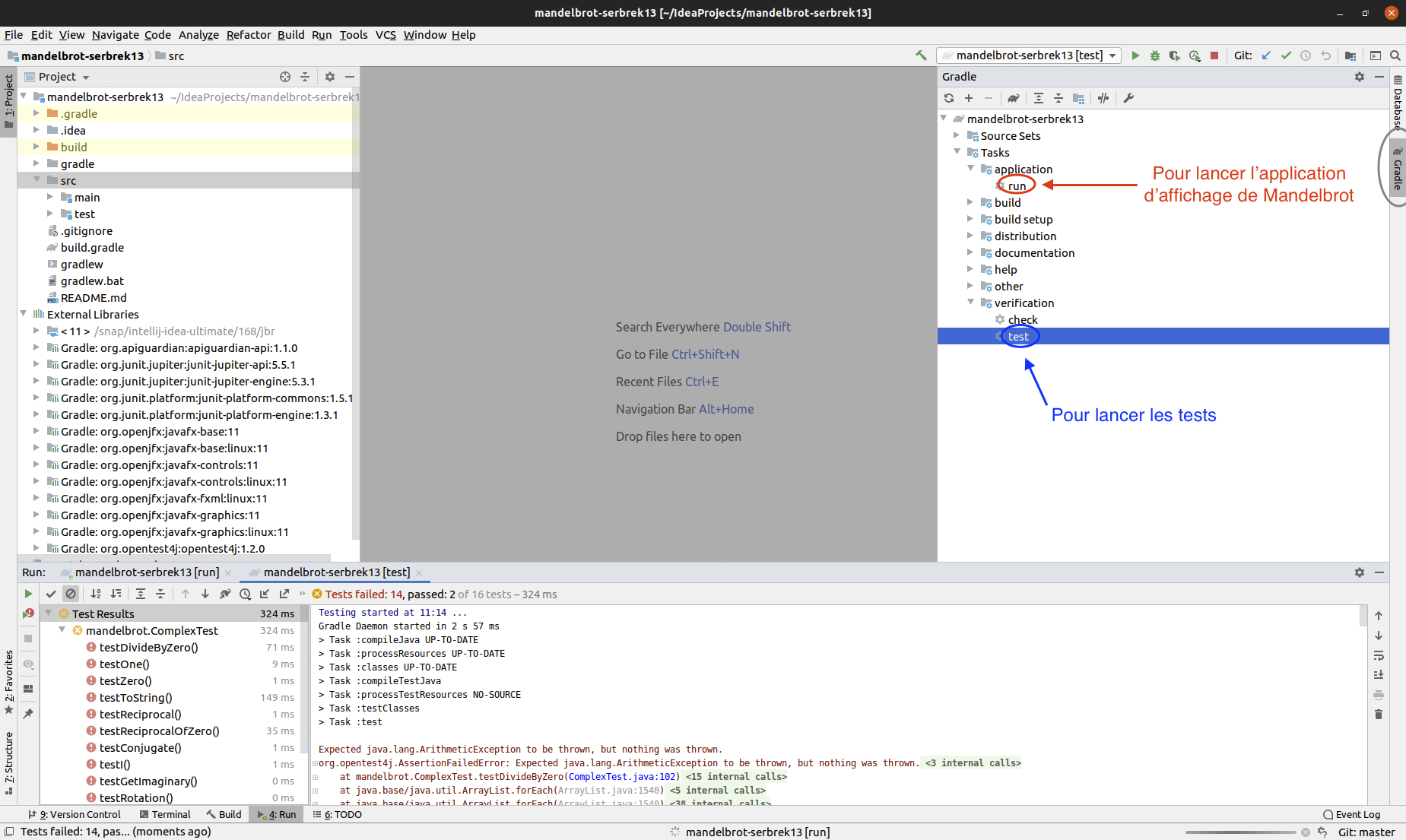Viewport: 1406px width, 840px height.
Task: Start debugging with the bug icon
Action: (x=1155, y=55)
